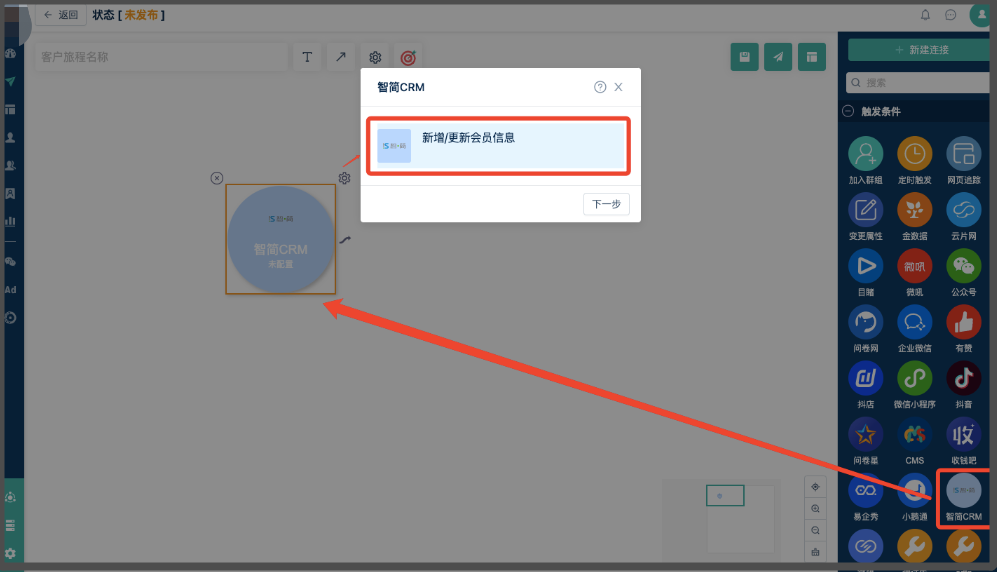This screenshot has height=572, width=997.
Task: Open the paper-plane journey icon in the sidebar
Action: tap(10, 81)
